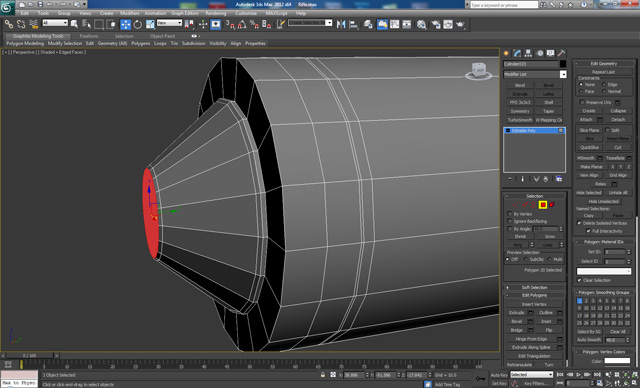Switch to the Create command panel tab

[x=507, y=53]
